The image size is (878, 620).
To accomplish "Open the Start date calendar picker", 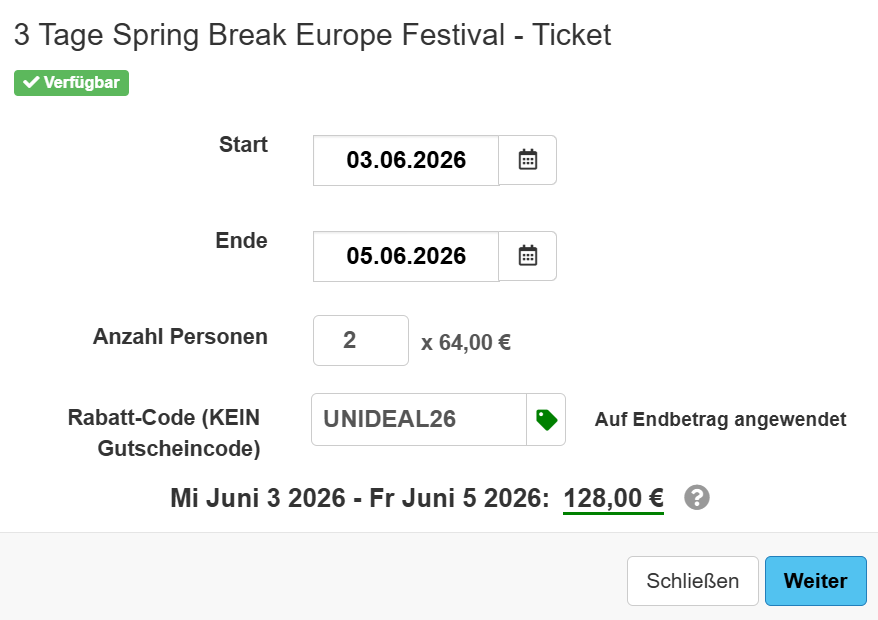I will (x=530, y=160).
